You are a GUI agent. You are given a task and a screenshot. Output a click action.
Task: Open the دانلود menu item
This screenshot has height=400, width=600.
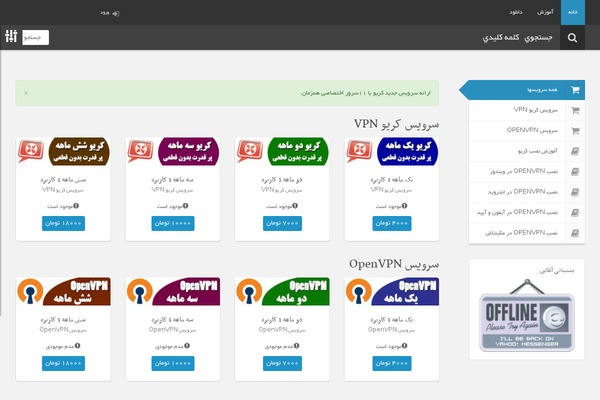click(x=516, y=12)
